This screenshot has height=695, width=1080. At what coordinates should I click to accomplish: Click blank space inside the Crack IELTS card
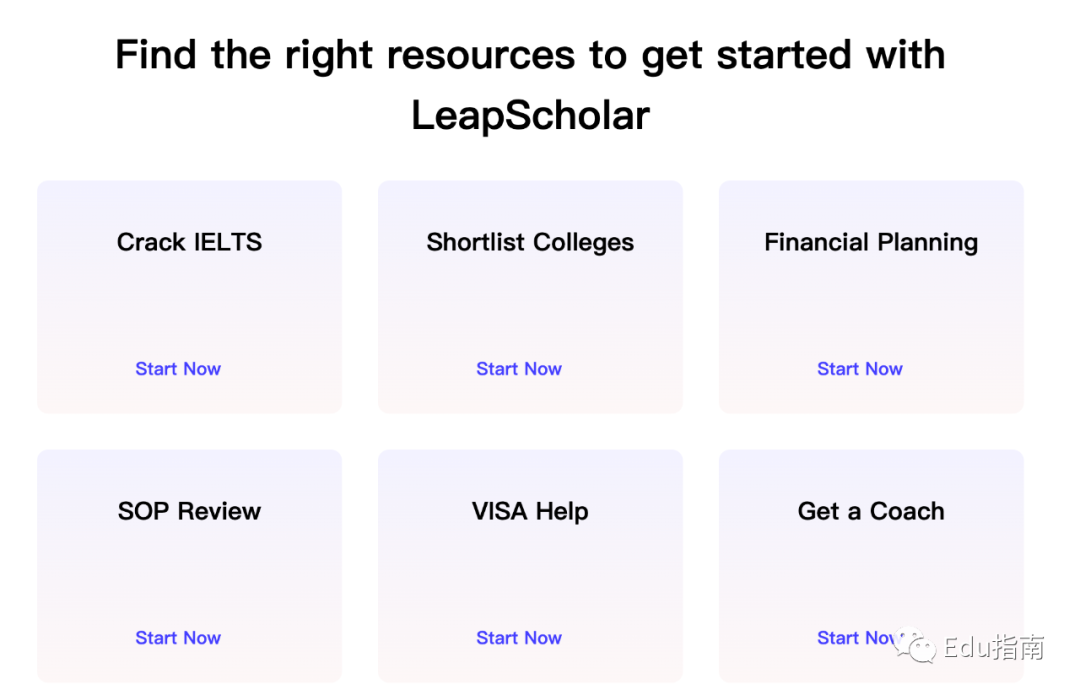(189, 305)
